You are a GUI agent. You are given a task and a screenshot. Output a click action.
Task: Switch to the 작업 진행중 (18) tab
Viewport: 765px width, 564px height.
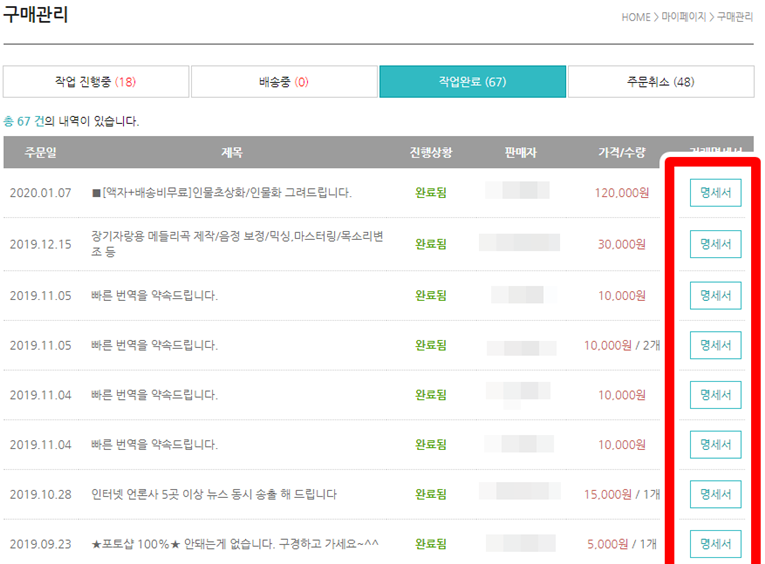(95, 82)
